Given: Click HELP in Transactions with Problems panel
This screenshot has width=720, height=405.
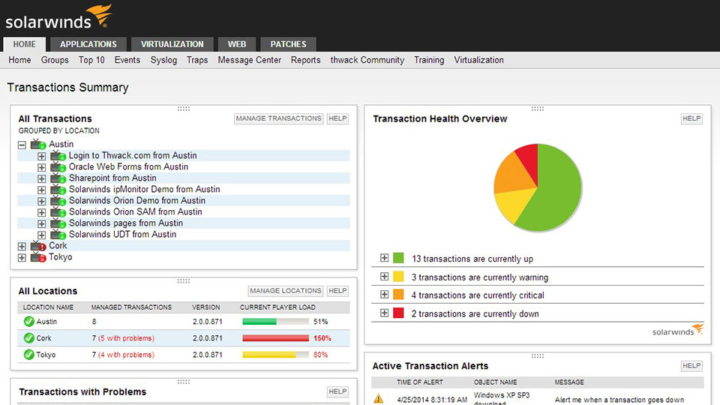Looking at the screenshot, I should (x=338, y=391).
